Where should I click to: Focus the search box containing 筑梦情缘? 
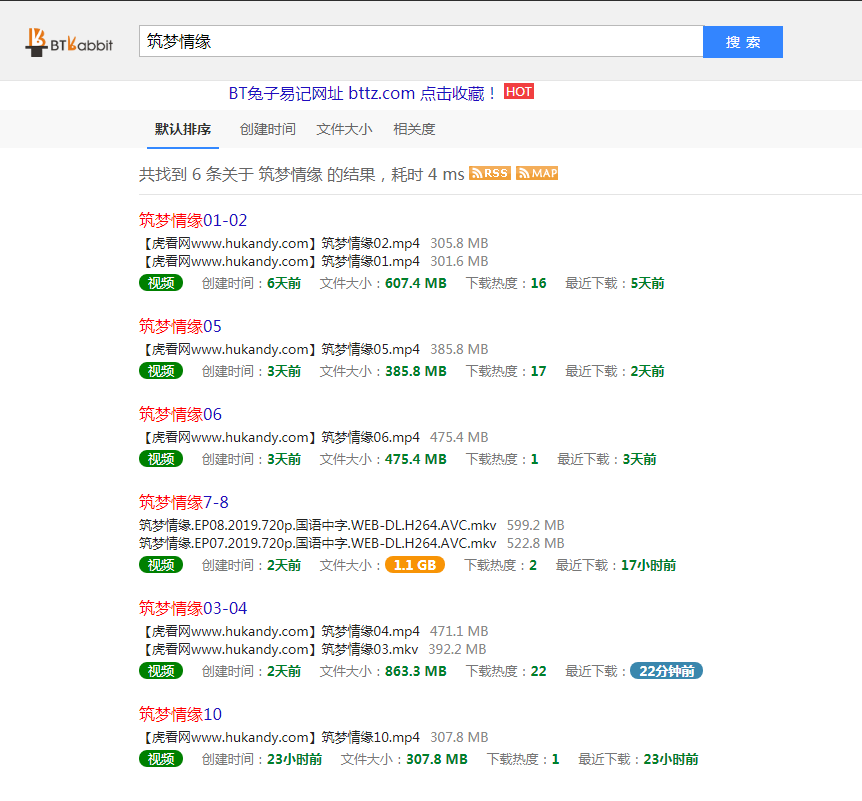421,41
